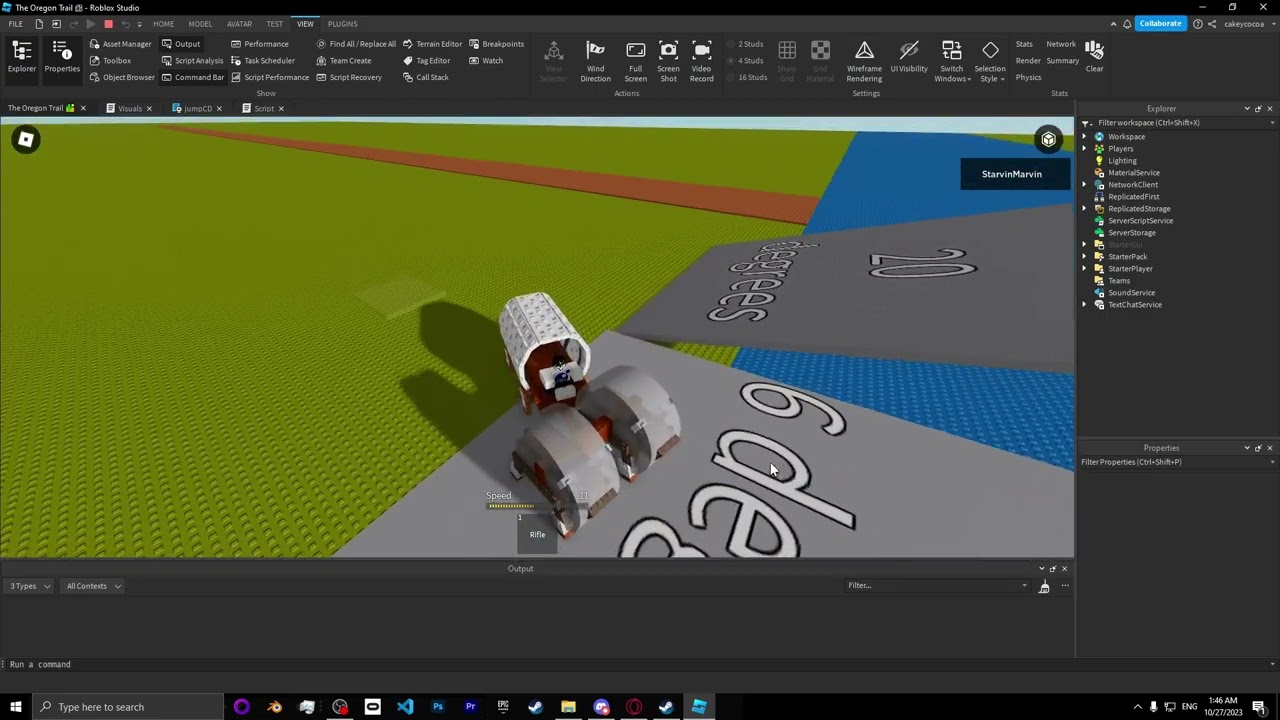Open the FILE menu
This screenshot has width=1280, height=720.
15,24
